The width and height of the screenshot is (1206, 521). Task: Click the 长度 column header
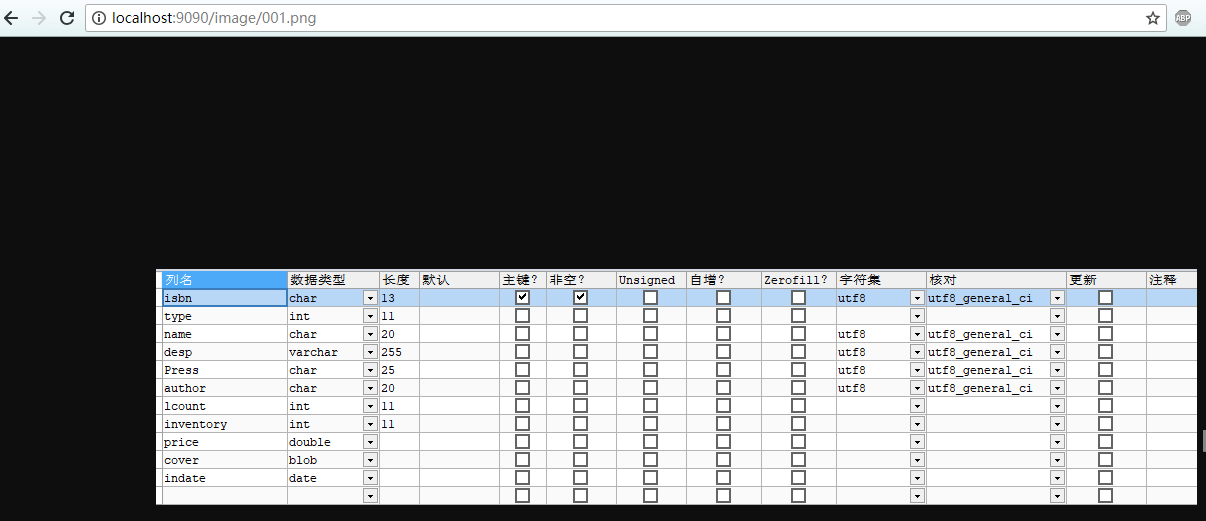pos(399,280)
